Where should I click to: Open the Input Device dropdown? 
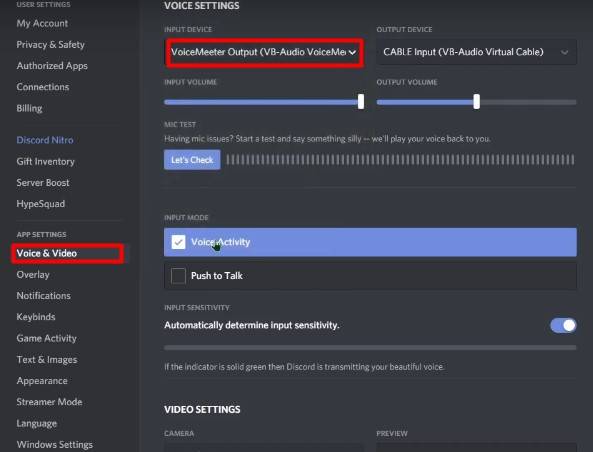[264, 52]
